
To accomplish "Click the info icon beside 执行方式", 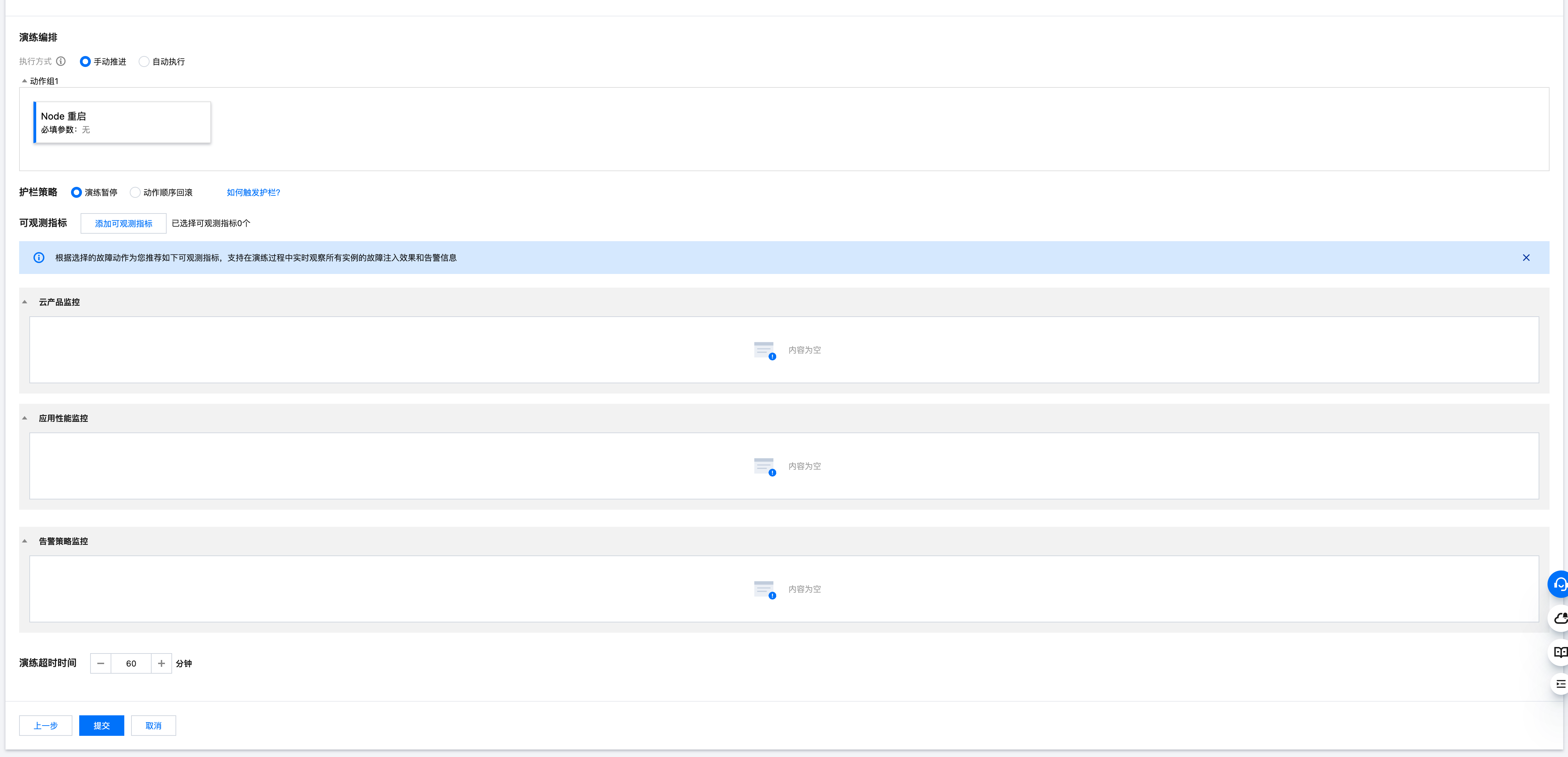I will tap(61, 61).
